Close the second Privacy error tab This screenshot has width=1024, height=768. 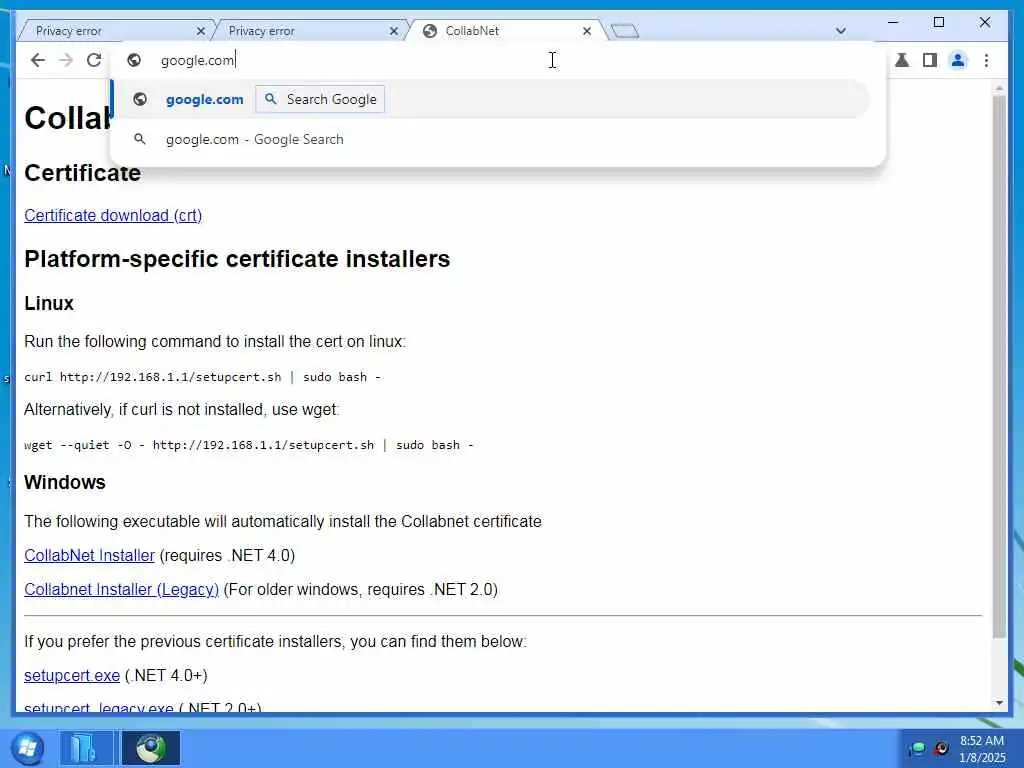point(394,31)
